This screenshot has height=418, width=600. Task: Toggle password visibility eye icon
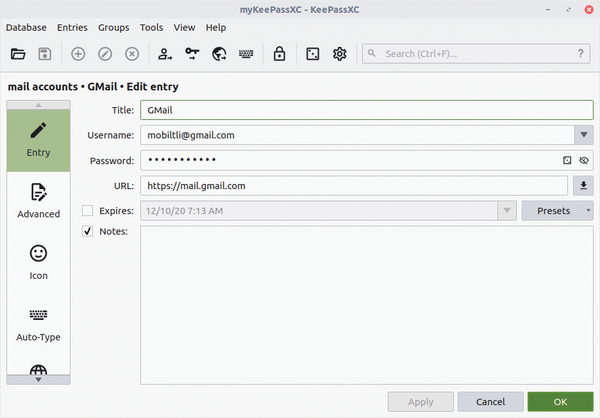pos(584,160)
